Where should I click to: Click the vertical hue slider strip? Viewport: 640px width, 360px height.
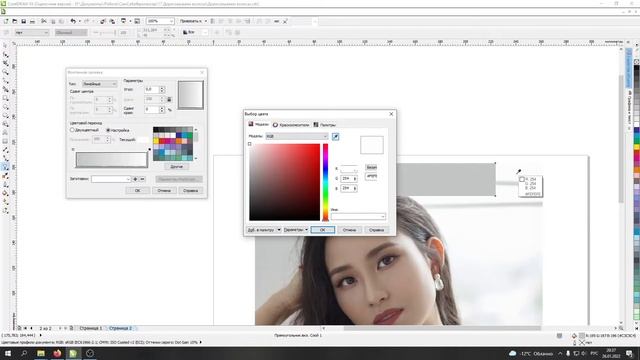[x=325, y=182]
